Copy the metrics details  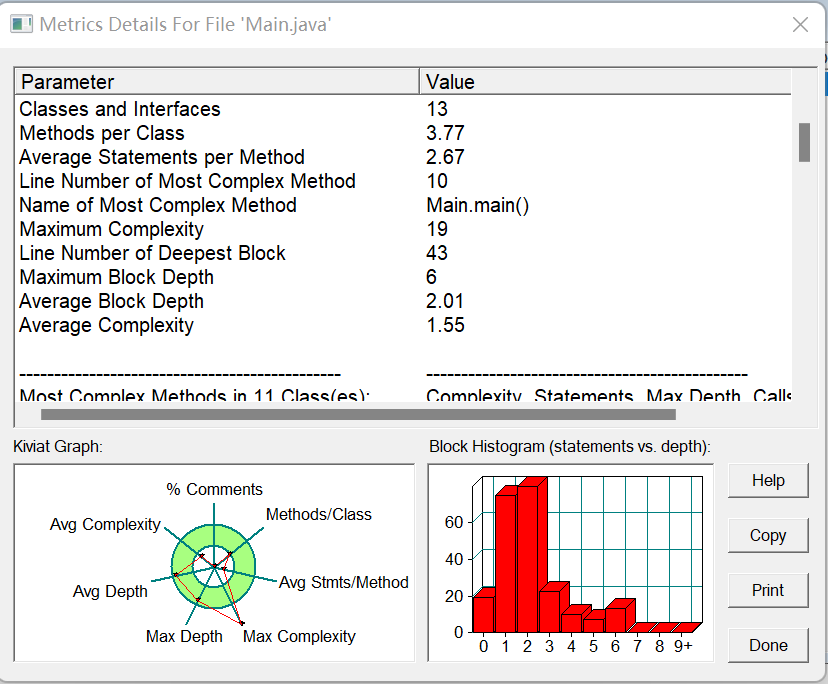point(768,536)
